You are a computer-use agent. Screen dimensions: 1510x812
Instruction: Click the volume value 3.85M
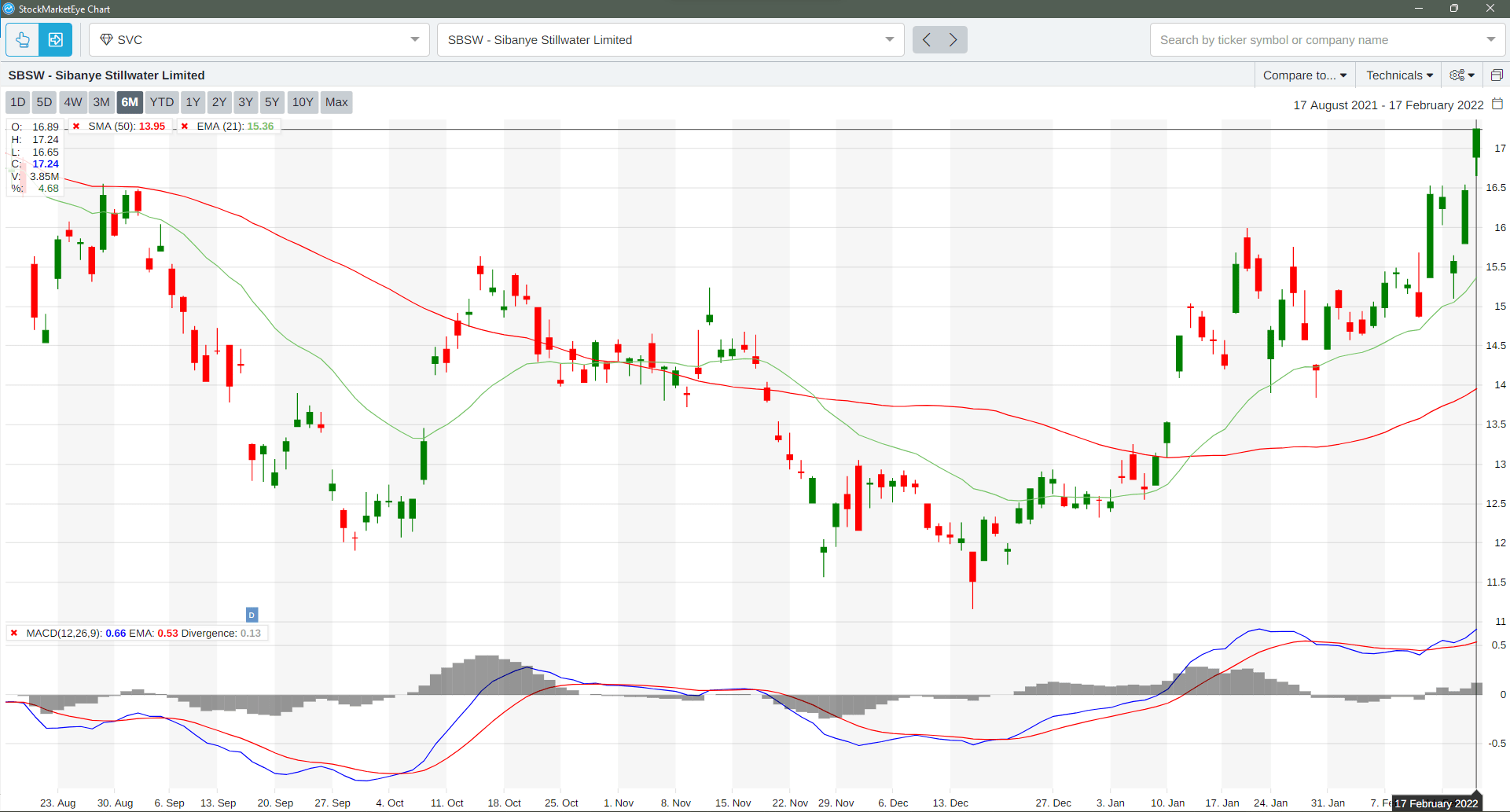click(x=44, y=176)
